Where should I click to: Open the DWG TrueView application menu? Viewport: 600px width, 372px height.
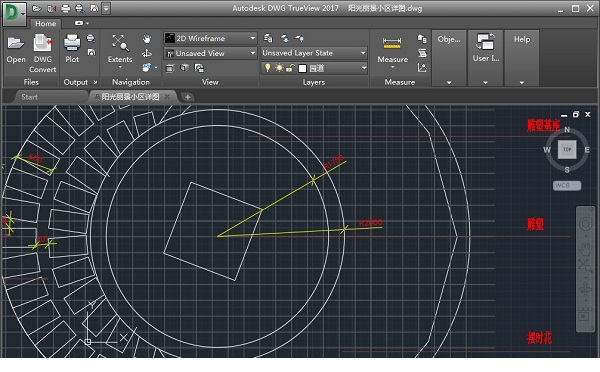14,14
